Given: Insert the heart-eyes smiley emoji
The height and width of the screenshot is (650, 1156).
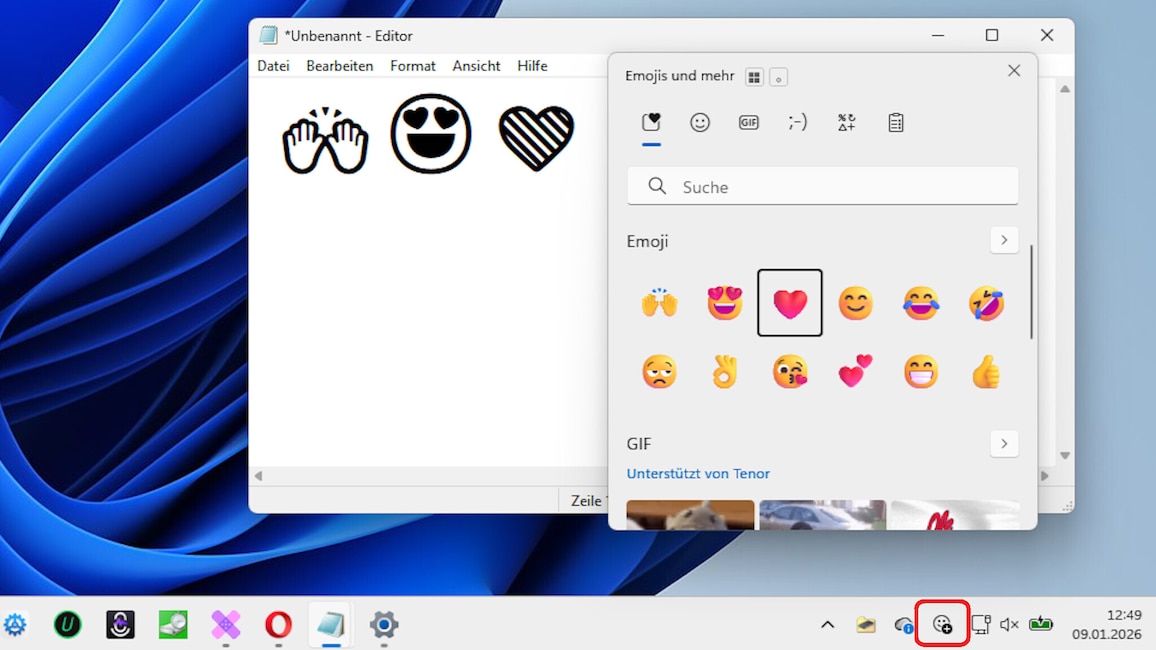Looking at the screenshot, I should pos(725,303).
